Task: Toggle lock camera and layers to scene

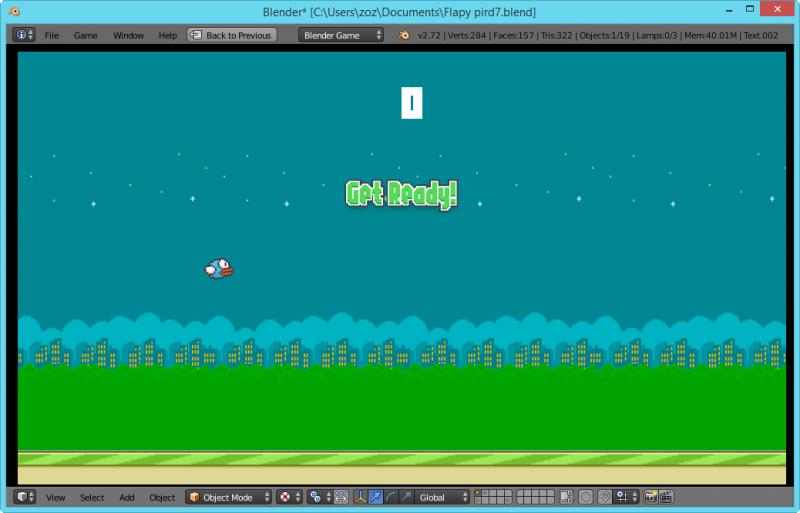Action: pos(566,497)
